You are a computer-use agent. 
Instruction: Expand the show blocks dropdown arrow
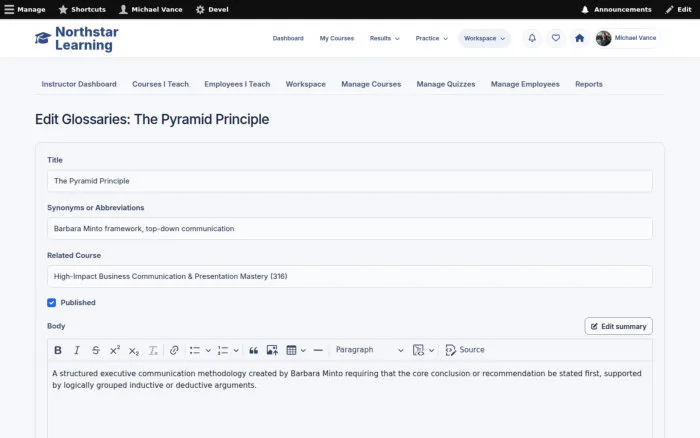pyautogui.click(x=431, y=350)
